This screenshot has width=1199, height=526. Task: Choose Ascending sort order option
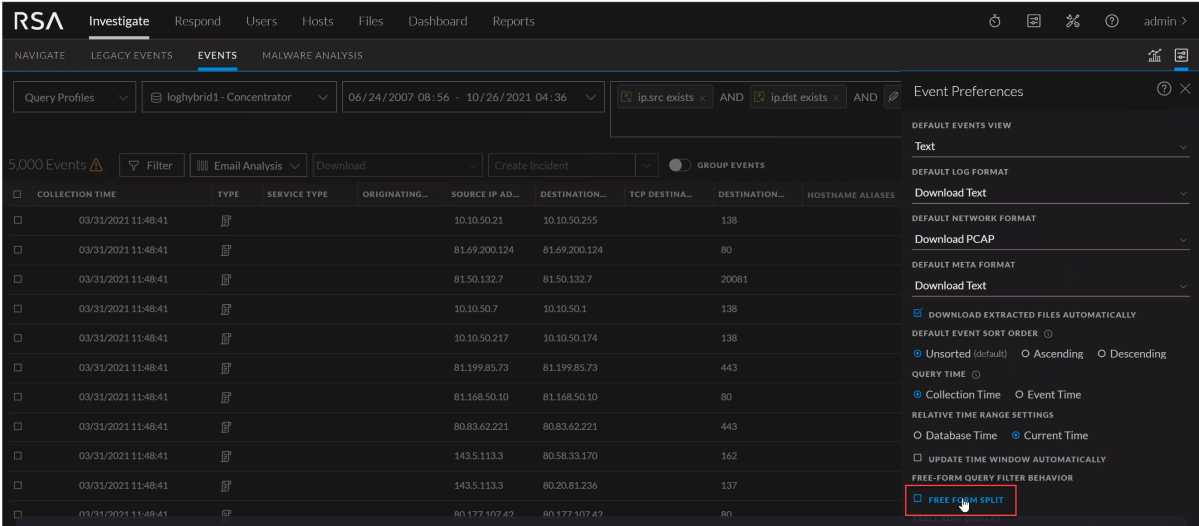coord(1025,354)
